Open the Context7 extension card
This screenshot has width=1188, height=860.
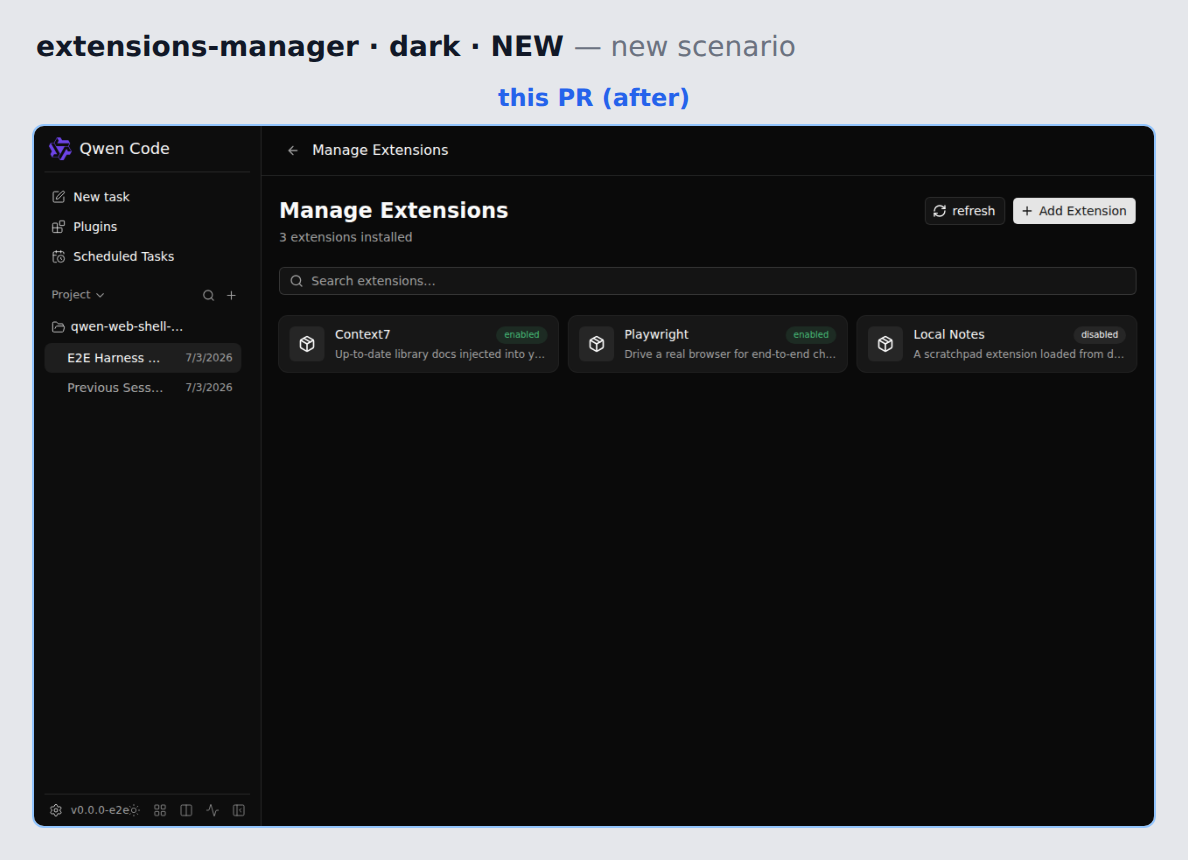coord(418,344)
